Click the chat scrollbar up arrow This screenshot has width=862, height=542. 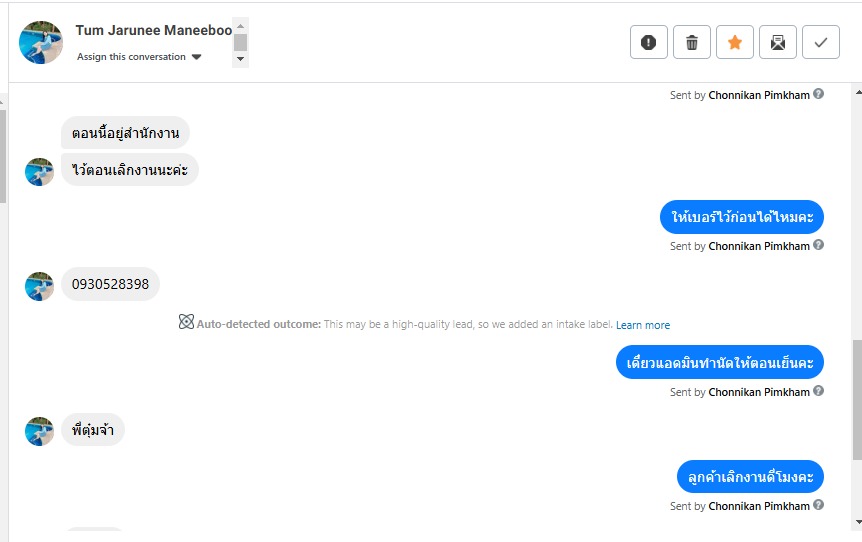point(857,92)
